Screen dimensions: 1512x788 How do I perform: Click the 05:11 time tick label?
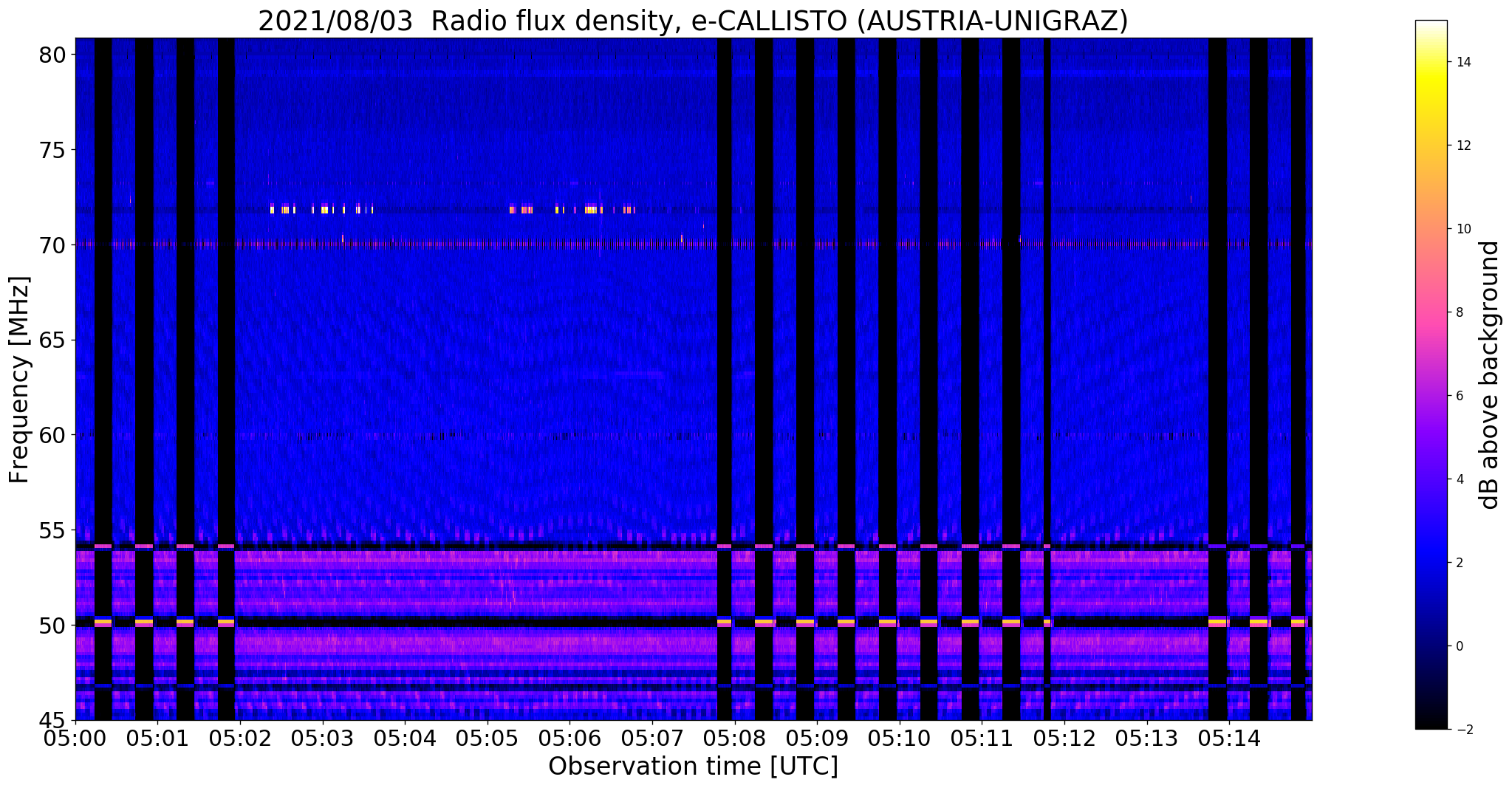[x=982, y=739]
